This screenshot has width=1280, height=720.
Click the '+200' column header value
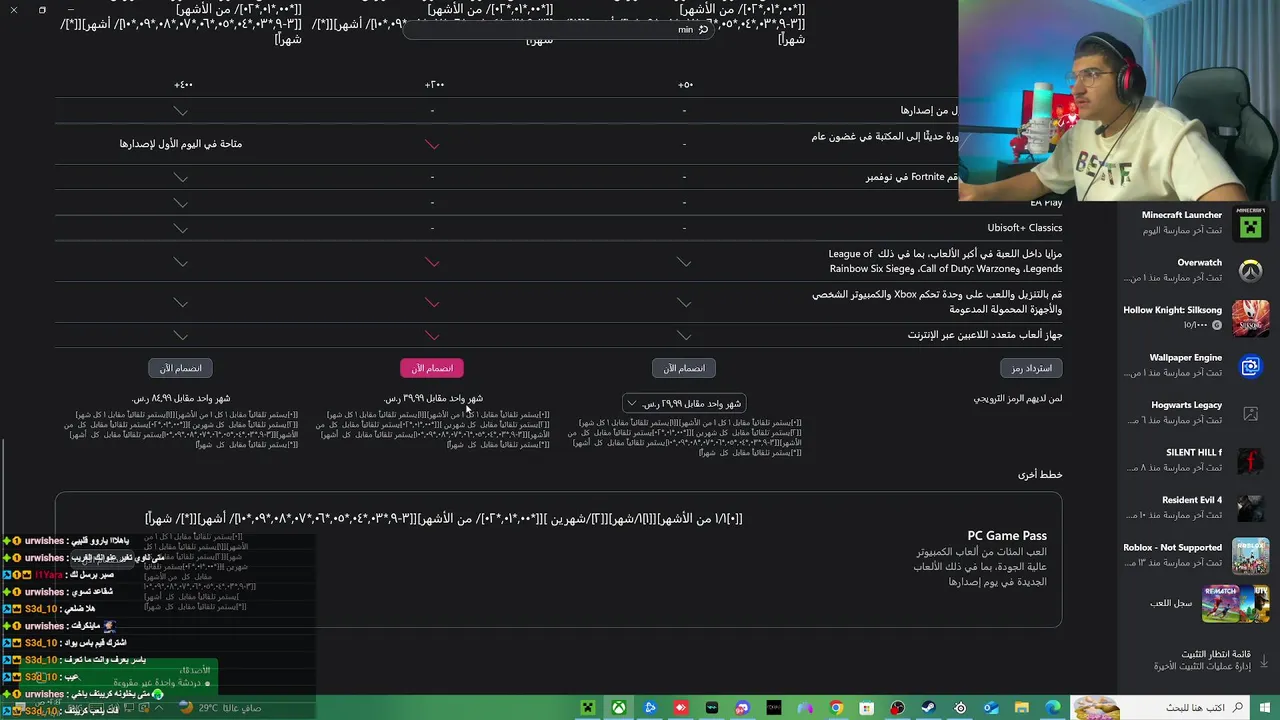(434, 85)
